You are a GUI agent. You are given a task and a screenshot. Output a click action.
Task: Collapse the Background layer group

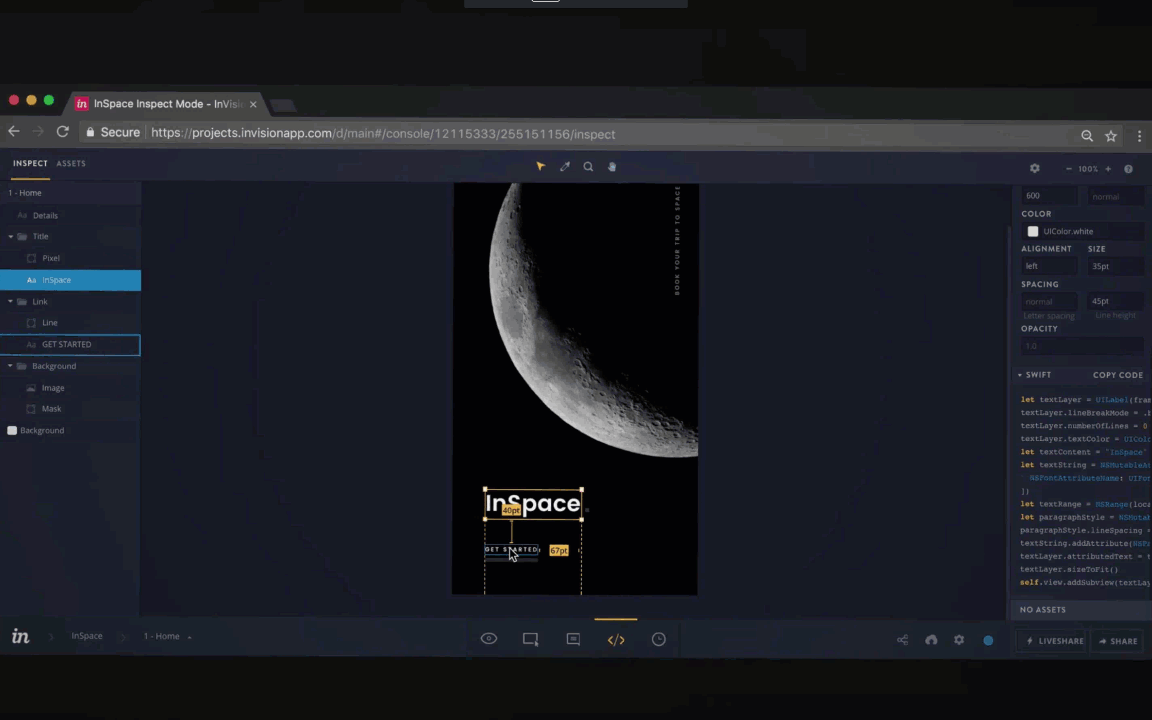tap(10, 366)
